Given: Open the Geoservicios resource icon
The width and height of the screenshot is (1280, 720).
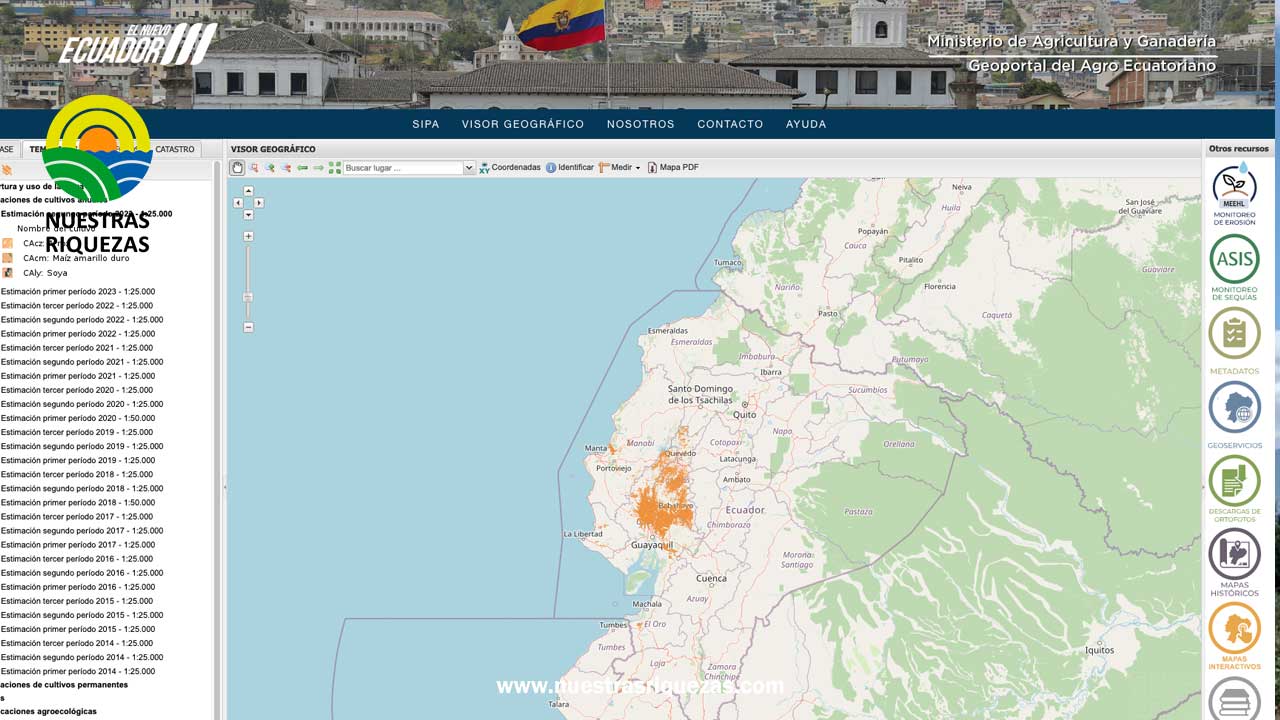Looking at the screenshot, I should 1234,408.
